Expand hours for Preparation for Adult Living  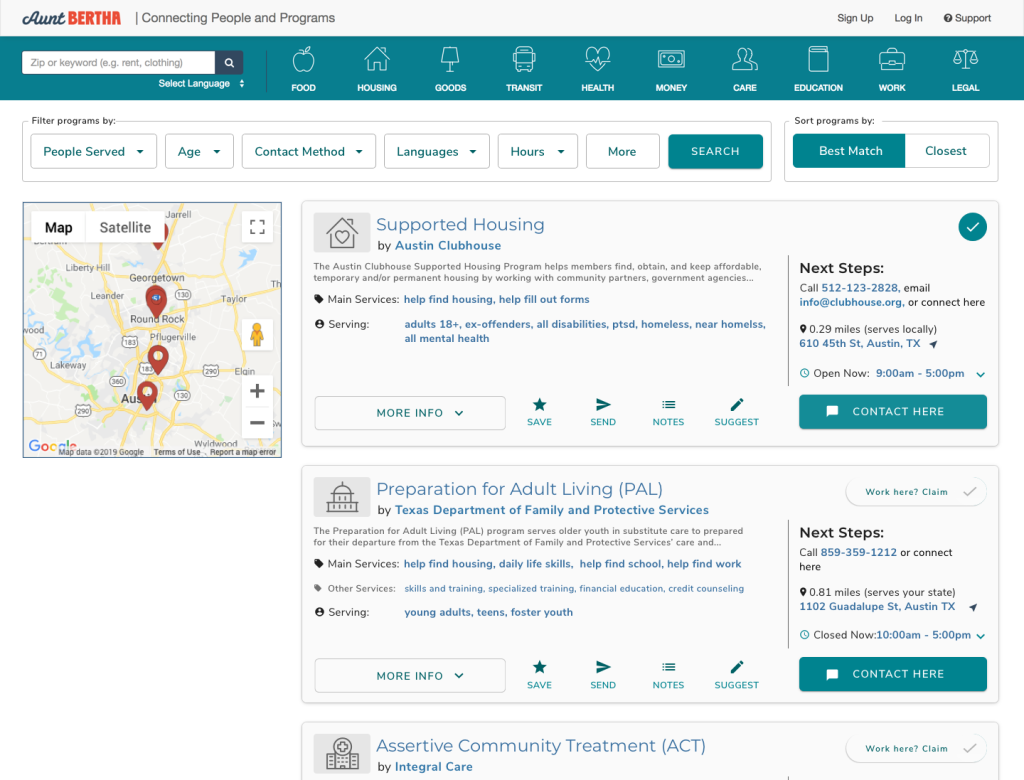pyautogui.click(x=980, y=636)
